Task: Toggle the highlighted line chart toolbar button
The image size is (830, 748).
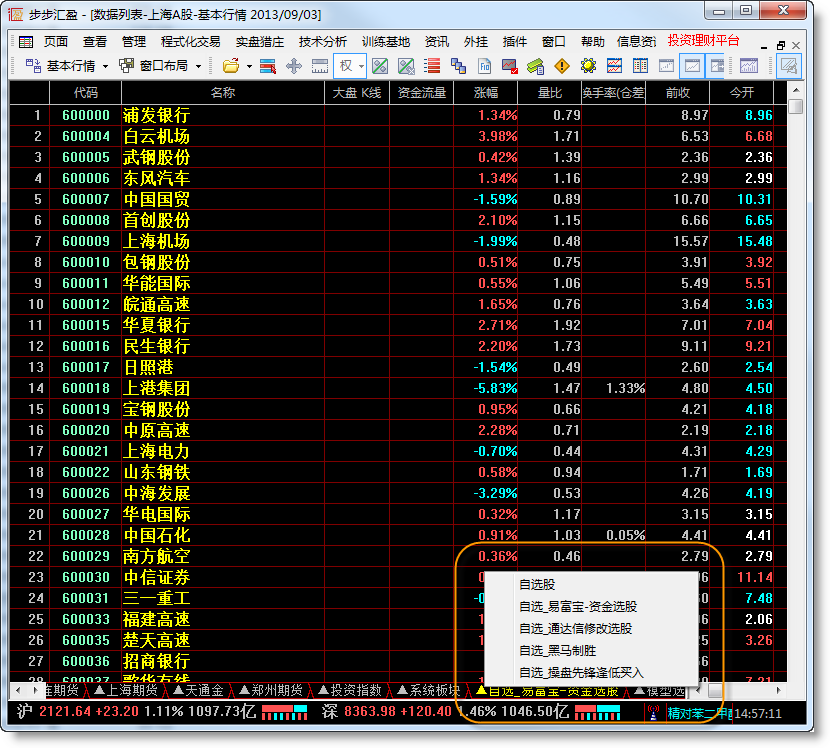Action: [x=692, y=66]
